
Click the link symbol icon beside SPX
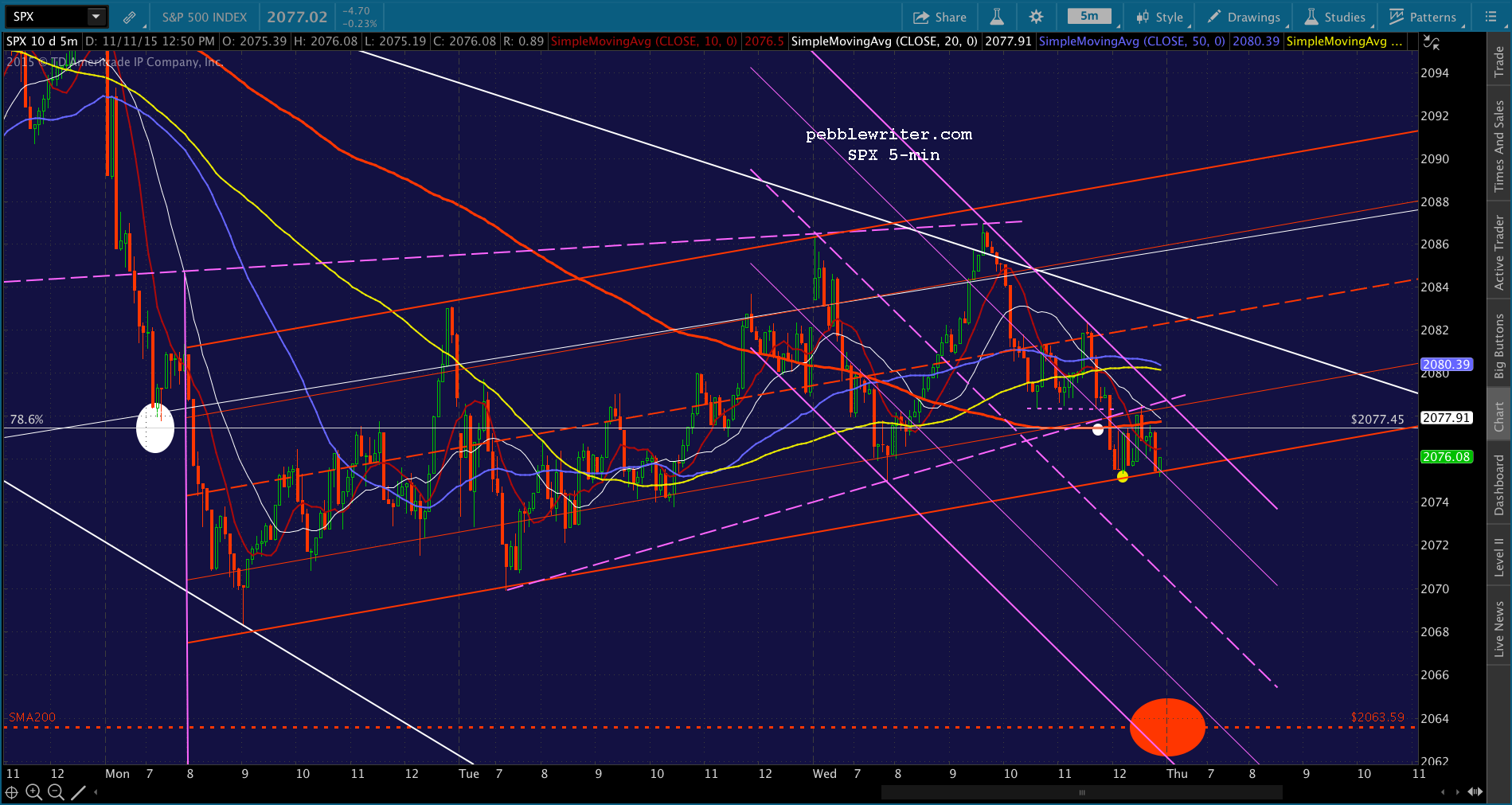tap(129, 17)
